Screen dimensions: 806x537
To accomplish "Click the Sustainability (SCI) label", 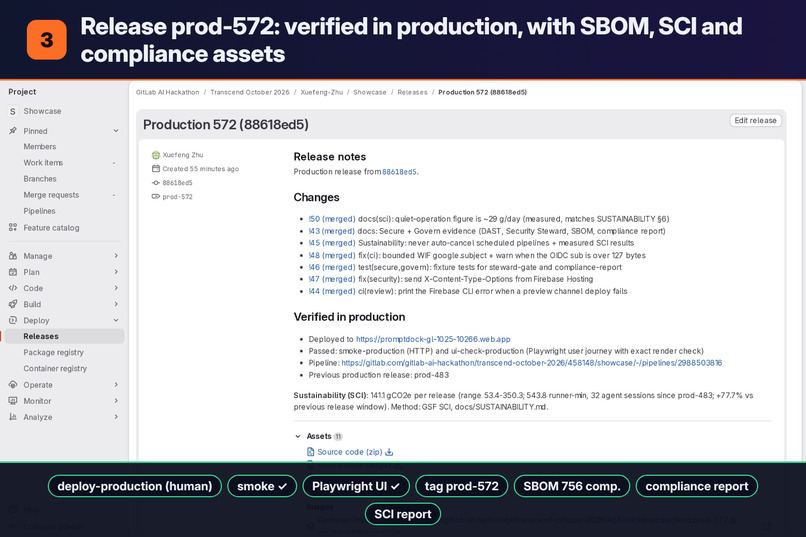I will (331, 395).
